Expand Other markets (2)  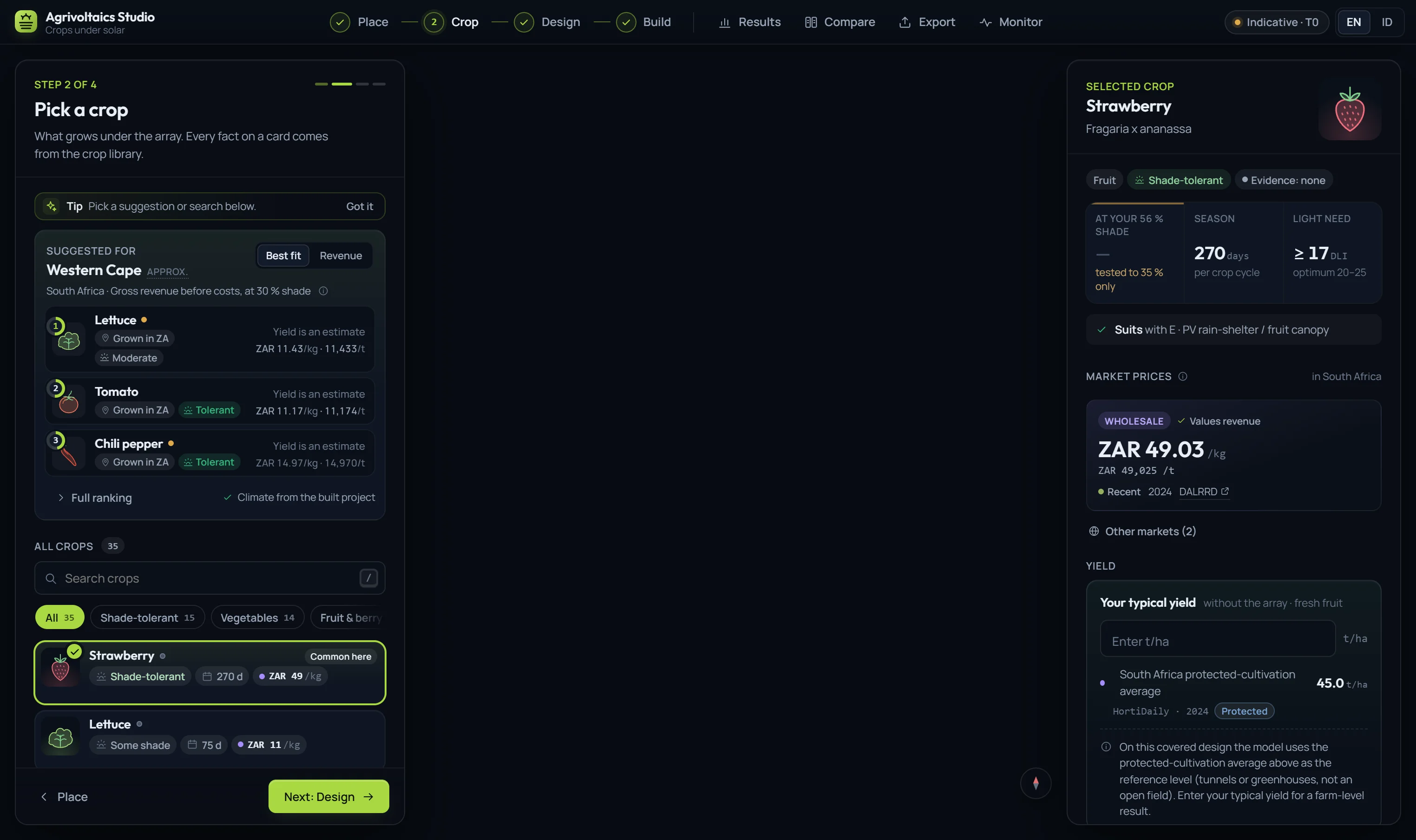[1142, 532]
